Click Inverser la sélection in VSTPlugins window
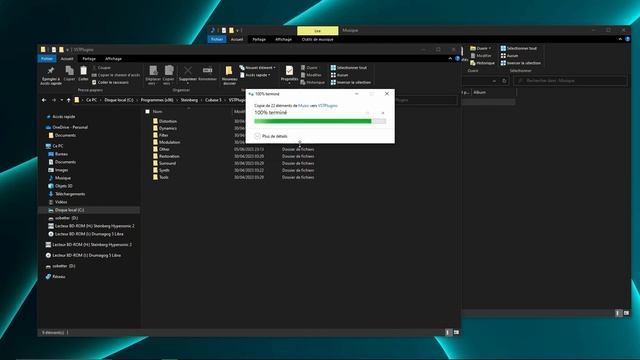 (351, 82)
